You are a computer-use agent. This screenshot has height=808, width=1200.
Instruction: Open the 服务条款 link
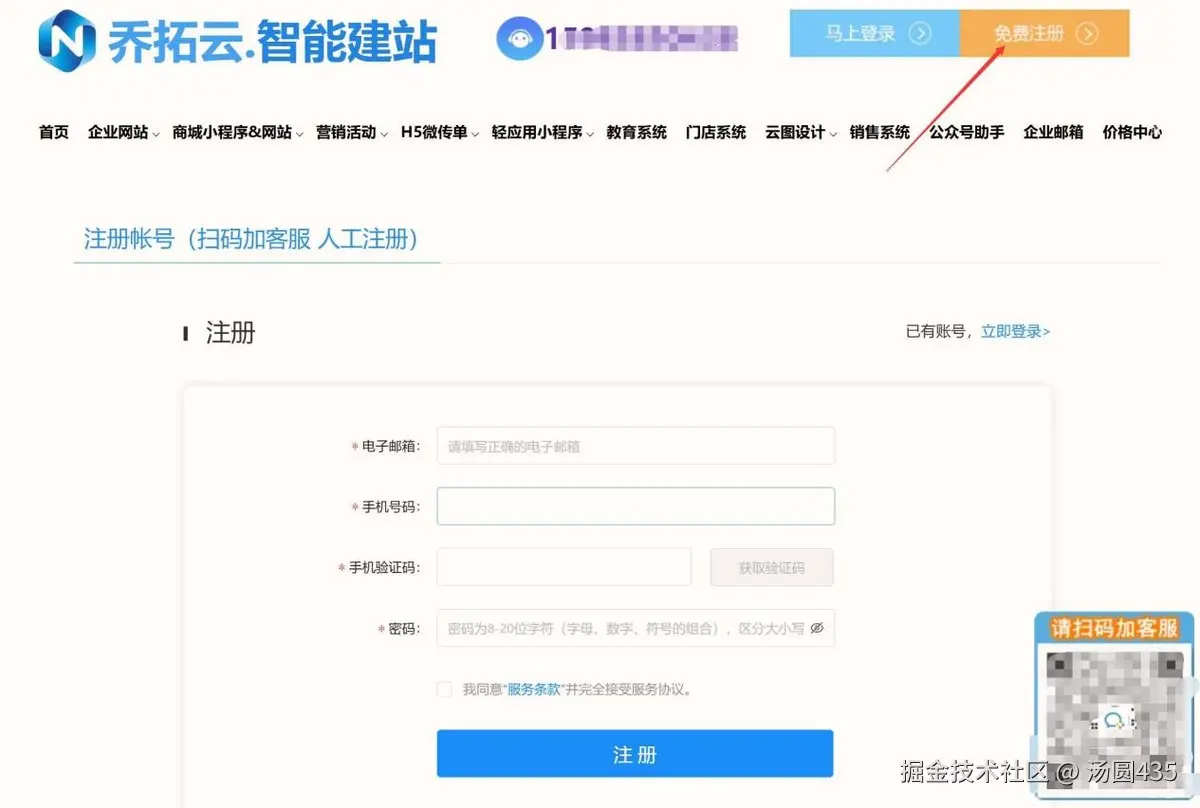pyautogui.click(x=534, y=689)
